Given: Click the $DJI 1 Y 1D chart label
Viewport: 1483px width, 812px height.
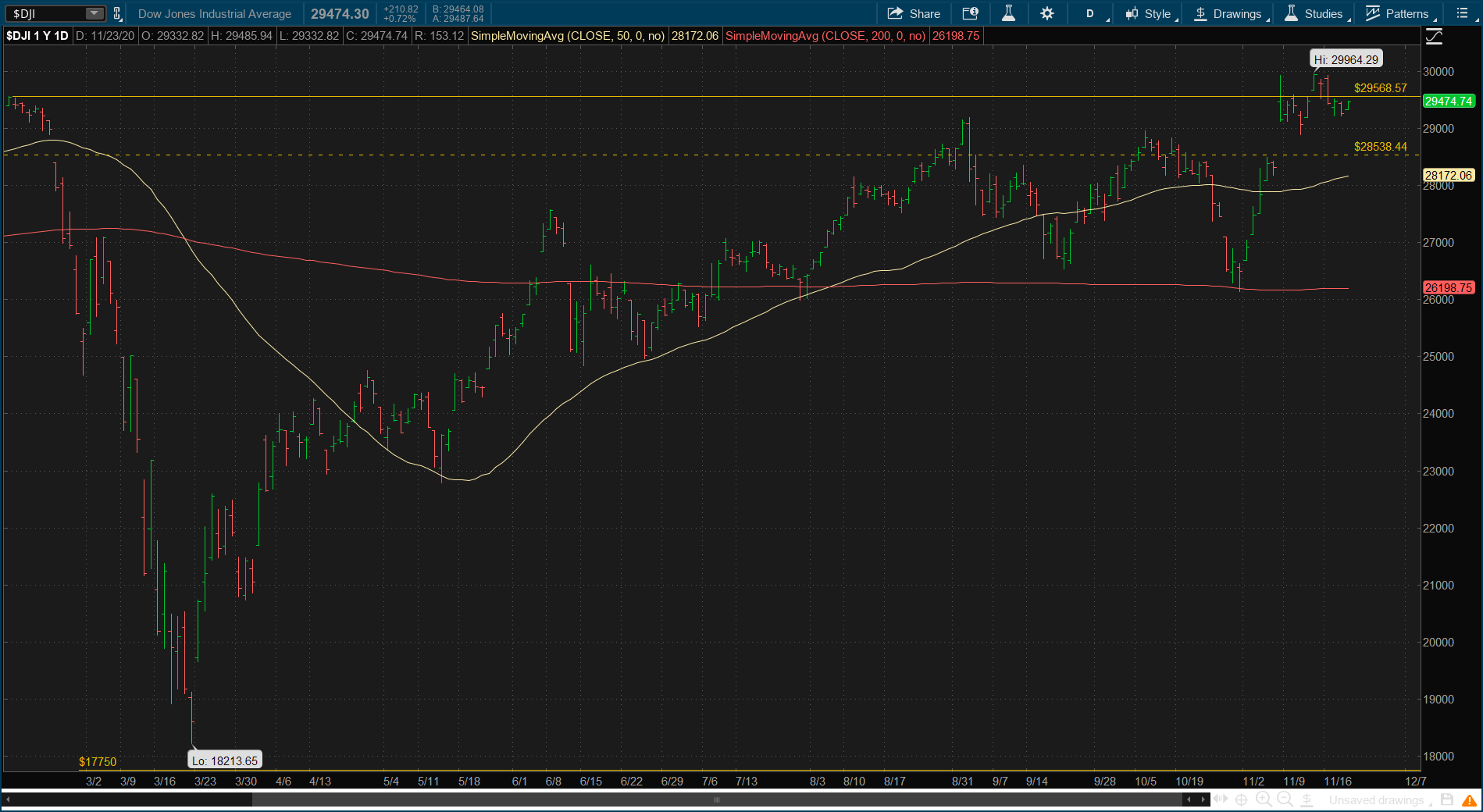Looking at the screenshot, I should point(37,36).
